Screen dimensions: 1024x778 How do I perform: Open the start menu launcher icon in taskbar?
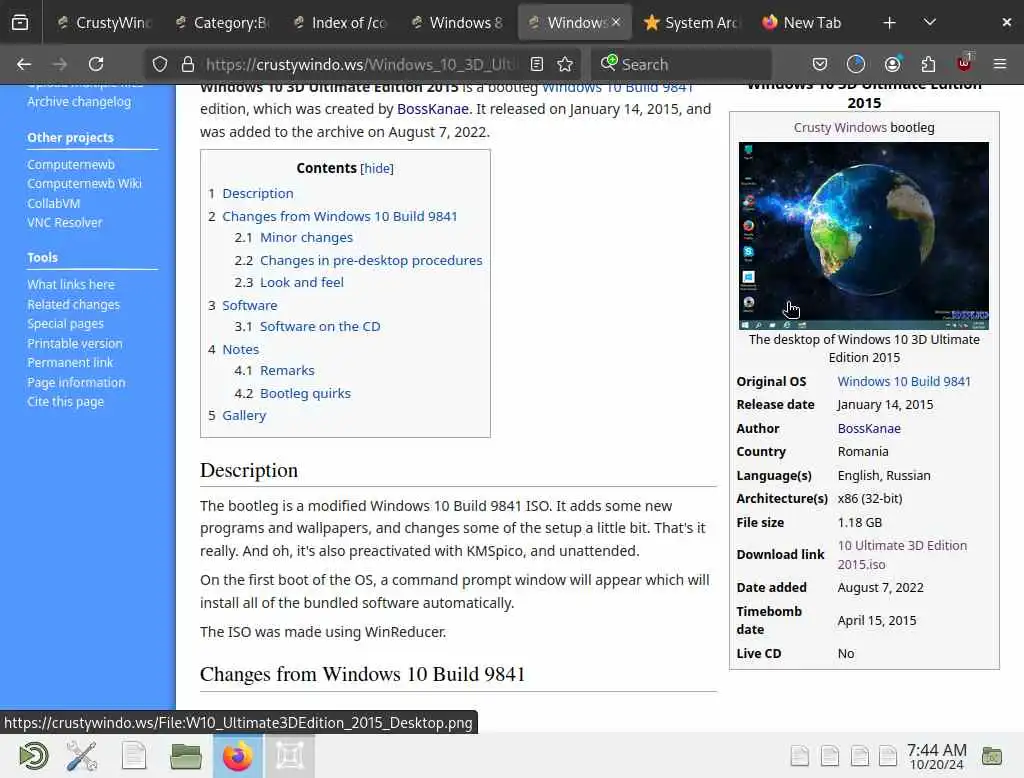click(33, 756)
